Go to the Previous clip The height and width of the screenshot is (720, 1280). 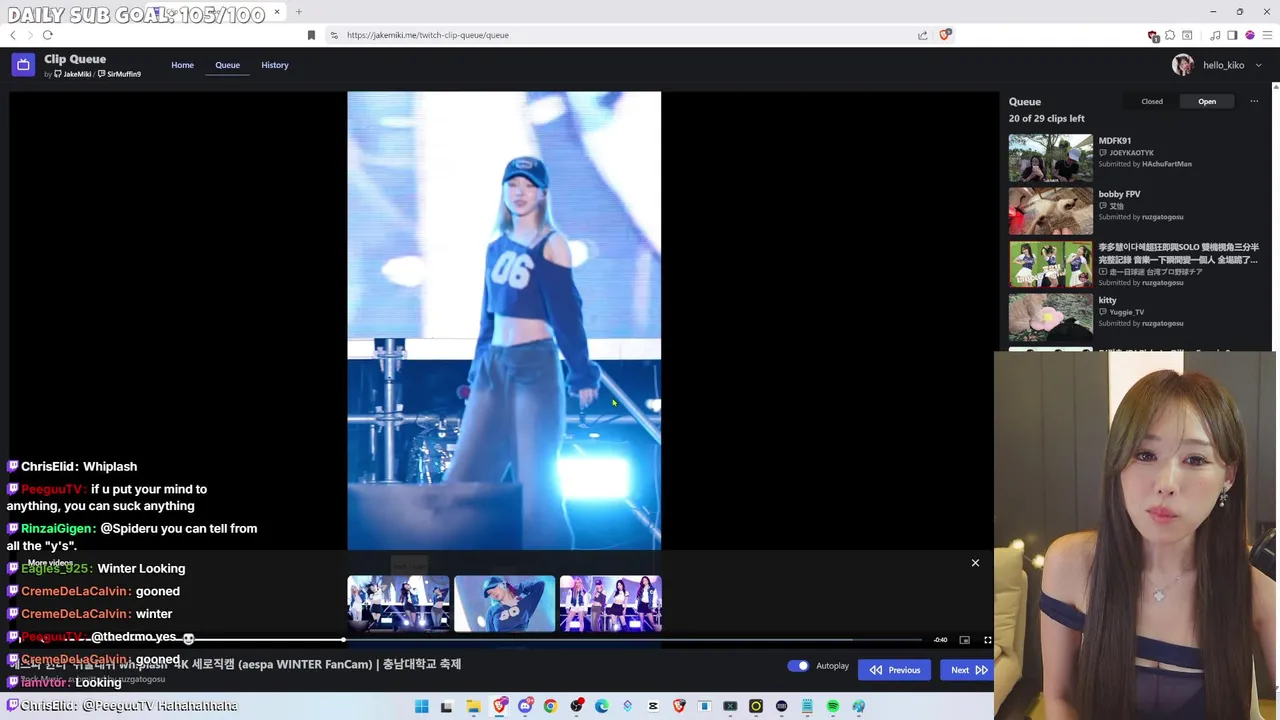(894, 670)
